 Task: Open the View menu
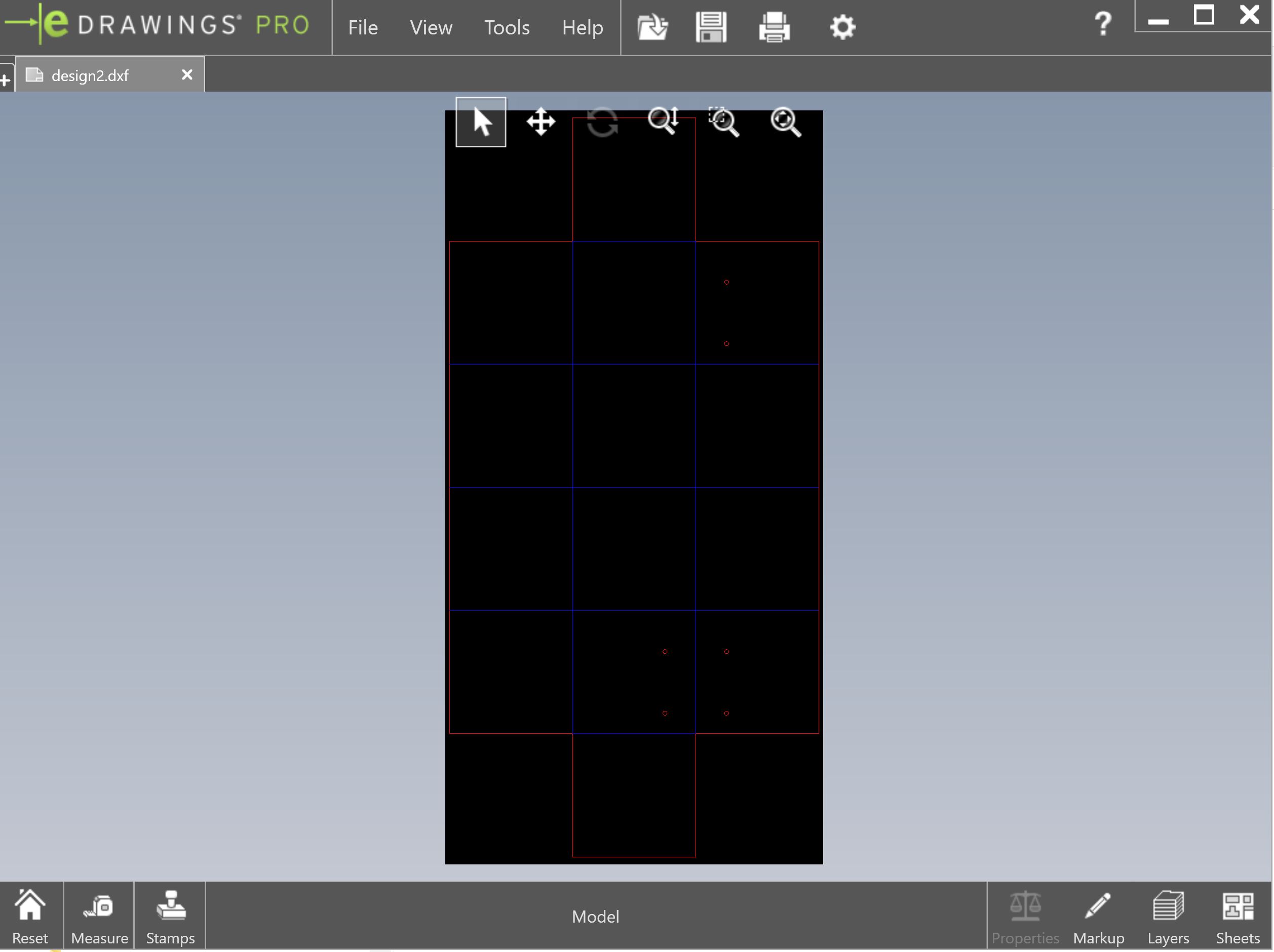(431, 27)
